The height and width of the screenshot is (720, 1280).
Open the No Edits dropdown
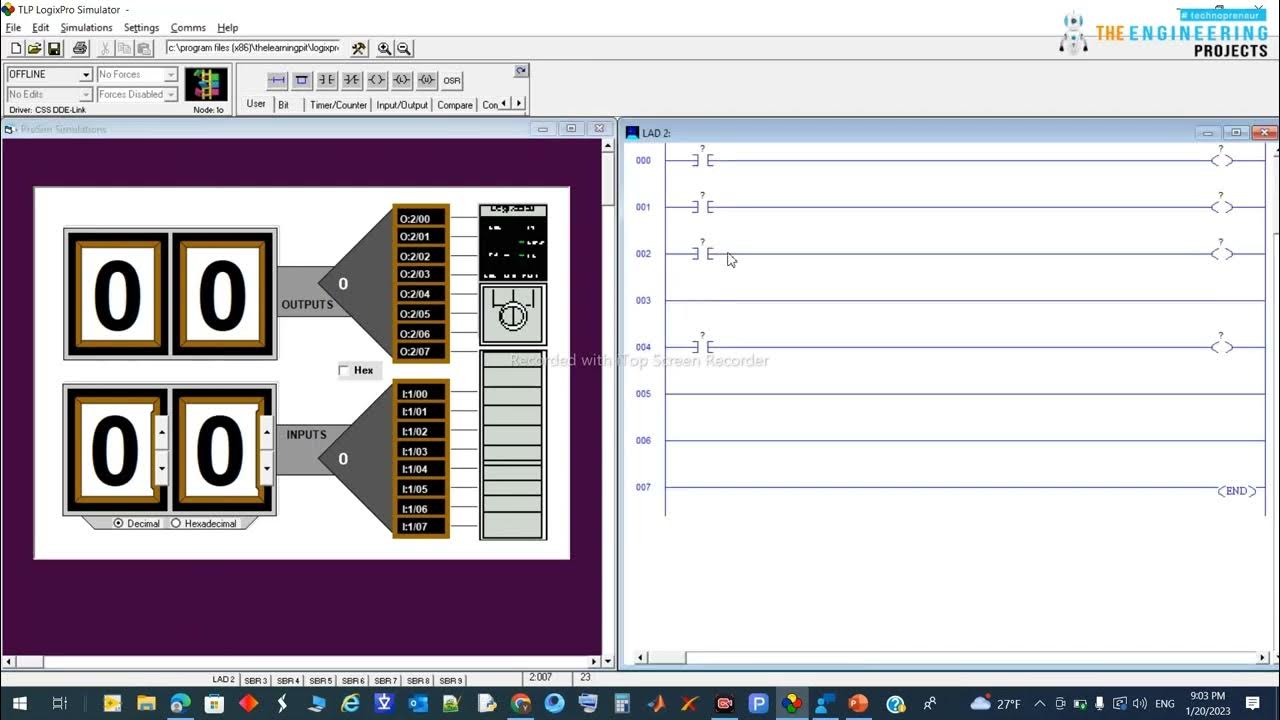click(x=85, y=95)
